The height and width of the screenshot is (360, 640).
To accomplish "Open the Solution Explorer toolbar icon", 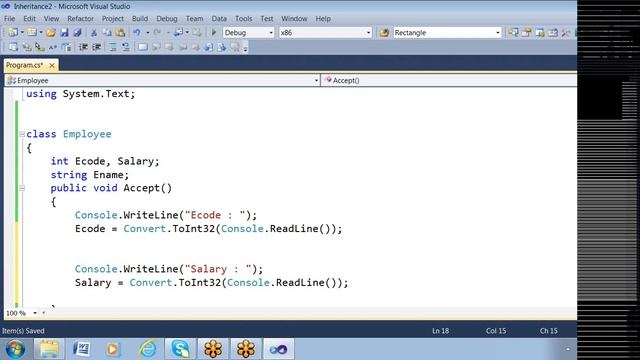I will pos(513,33).
